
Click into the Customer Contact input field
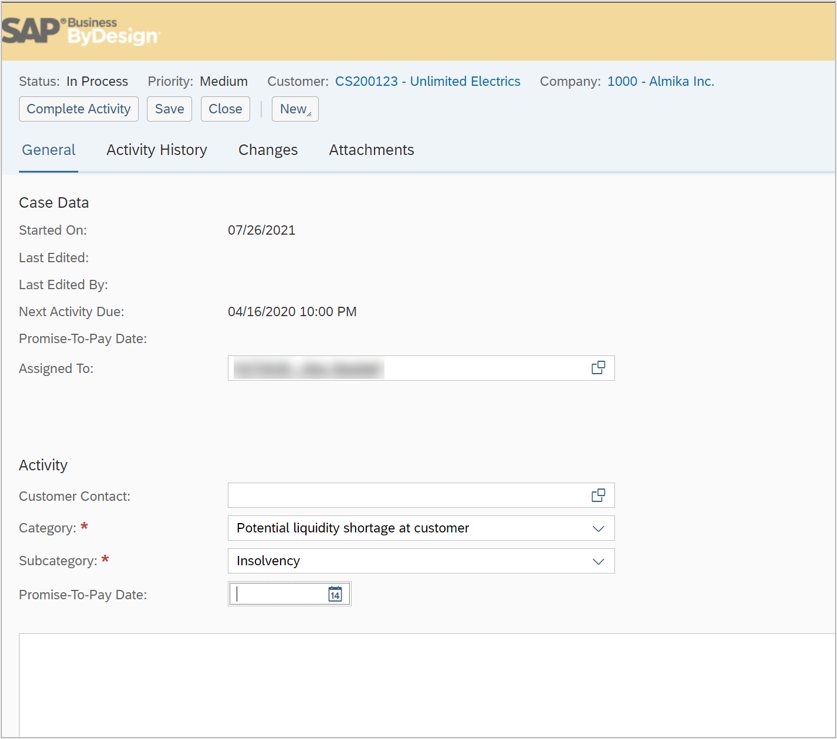click(x=421, y=495)
